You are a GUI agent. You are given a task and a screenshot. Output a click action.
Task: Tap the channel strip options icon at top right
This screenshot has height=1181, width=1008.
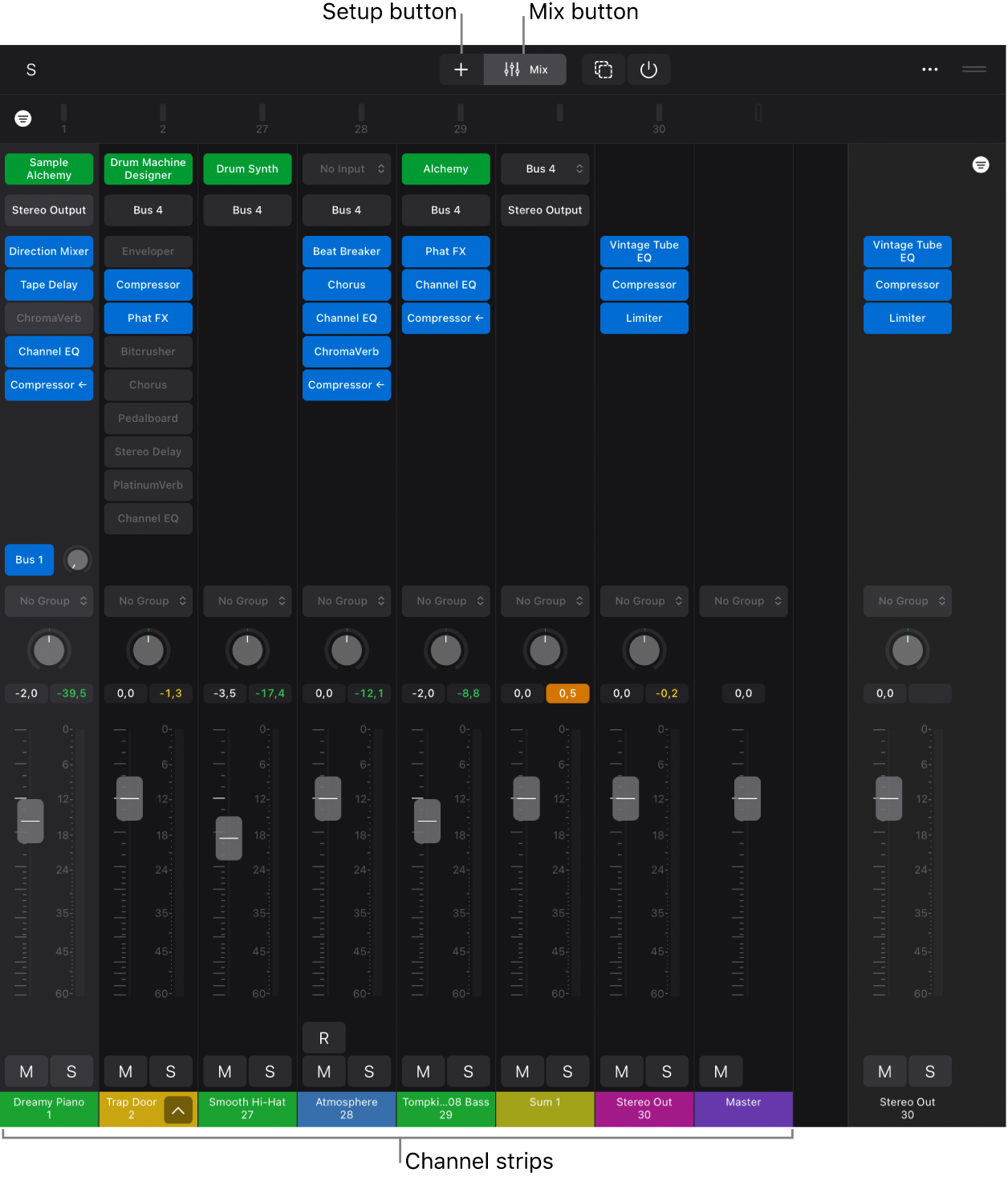coord(981,164)
